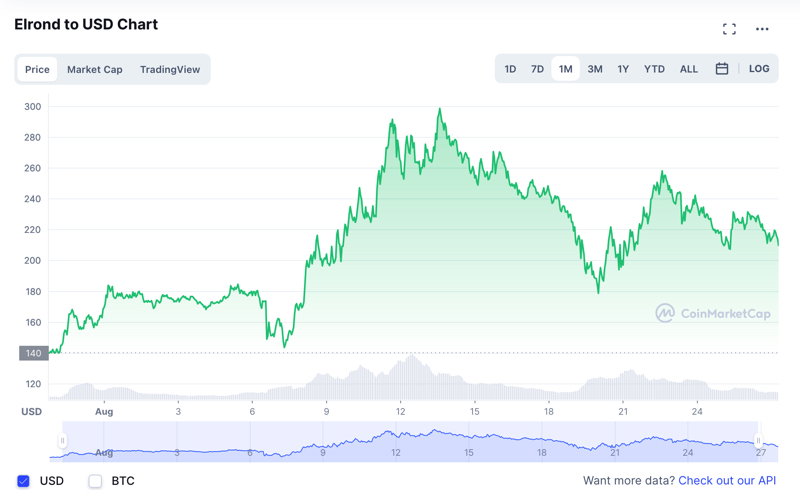
Task: Grab the right range selector handle
Action: (x=758, y=441)
